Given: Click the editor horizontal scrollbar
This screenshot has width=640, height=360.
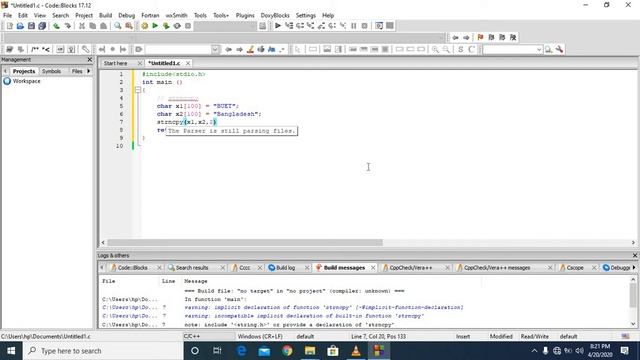Looking at the screenshot, I should 245,242.
